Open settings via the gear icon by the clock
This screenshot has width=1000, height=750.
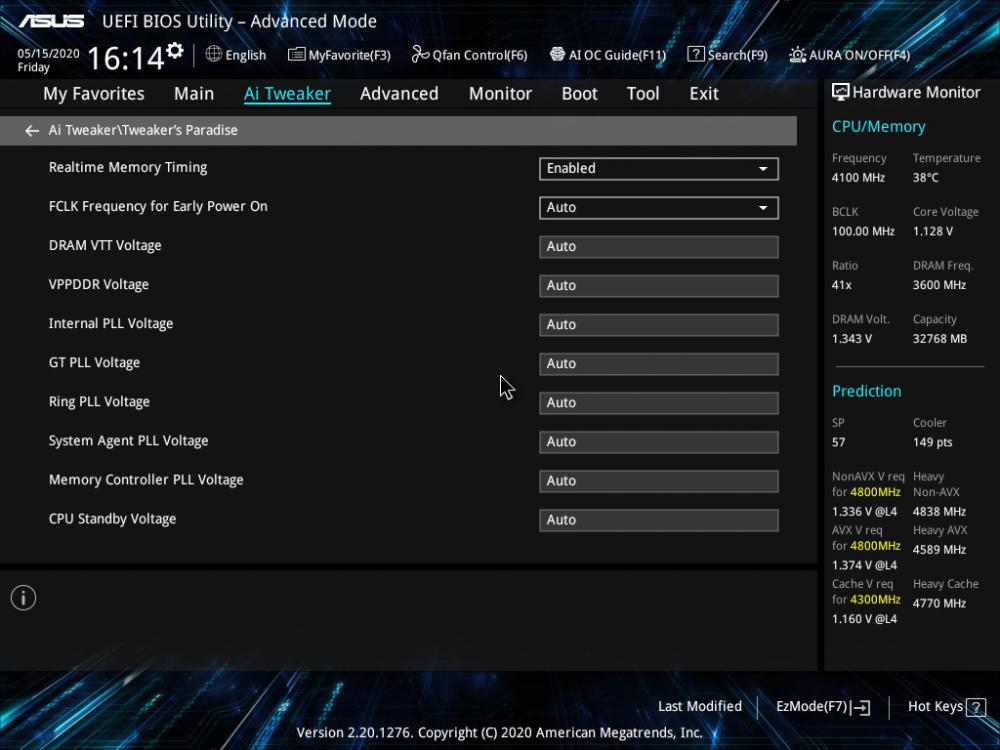tap(175, 50)
